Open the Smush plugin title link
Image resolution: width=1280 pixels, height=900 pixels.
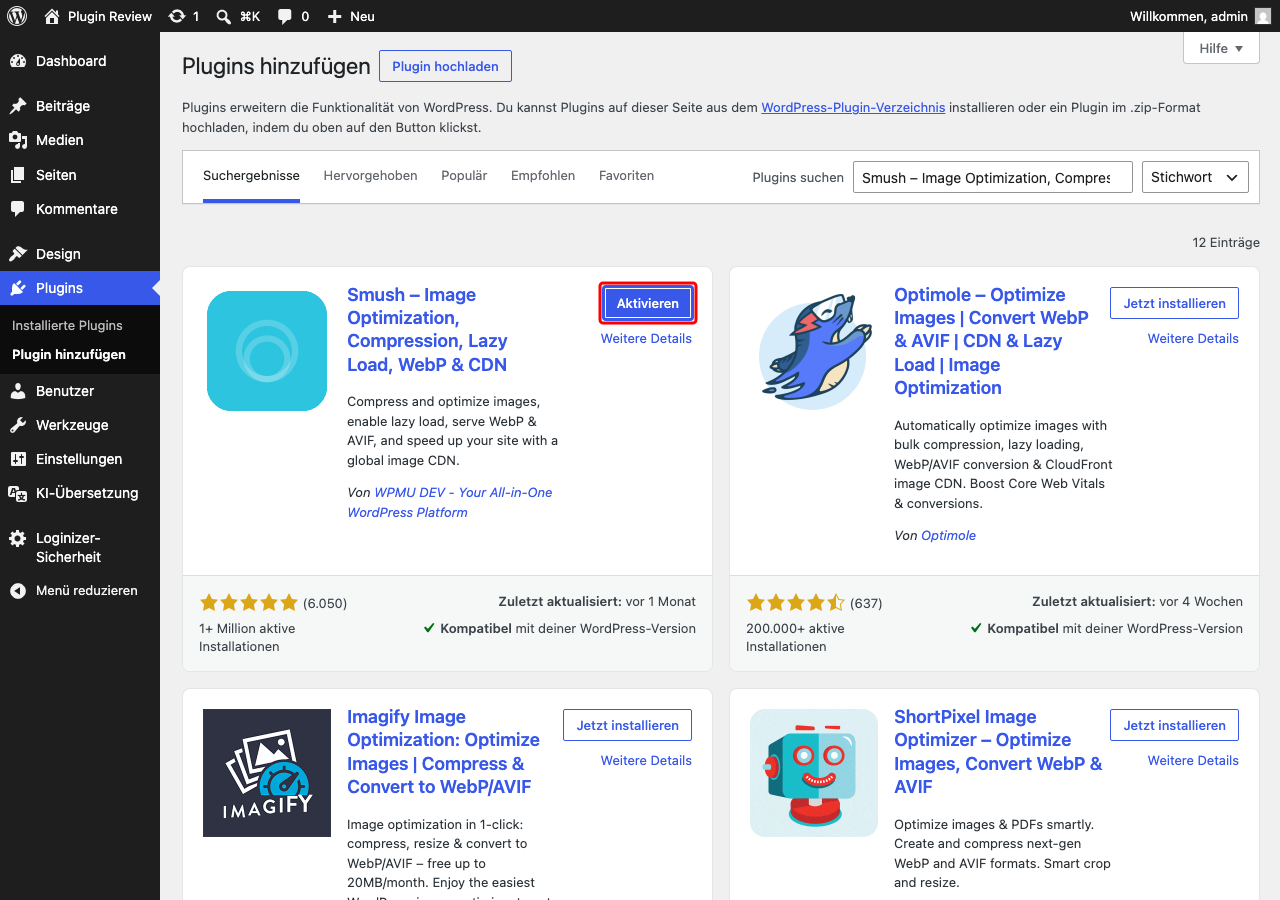pos(427,330)
